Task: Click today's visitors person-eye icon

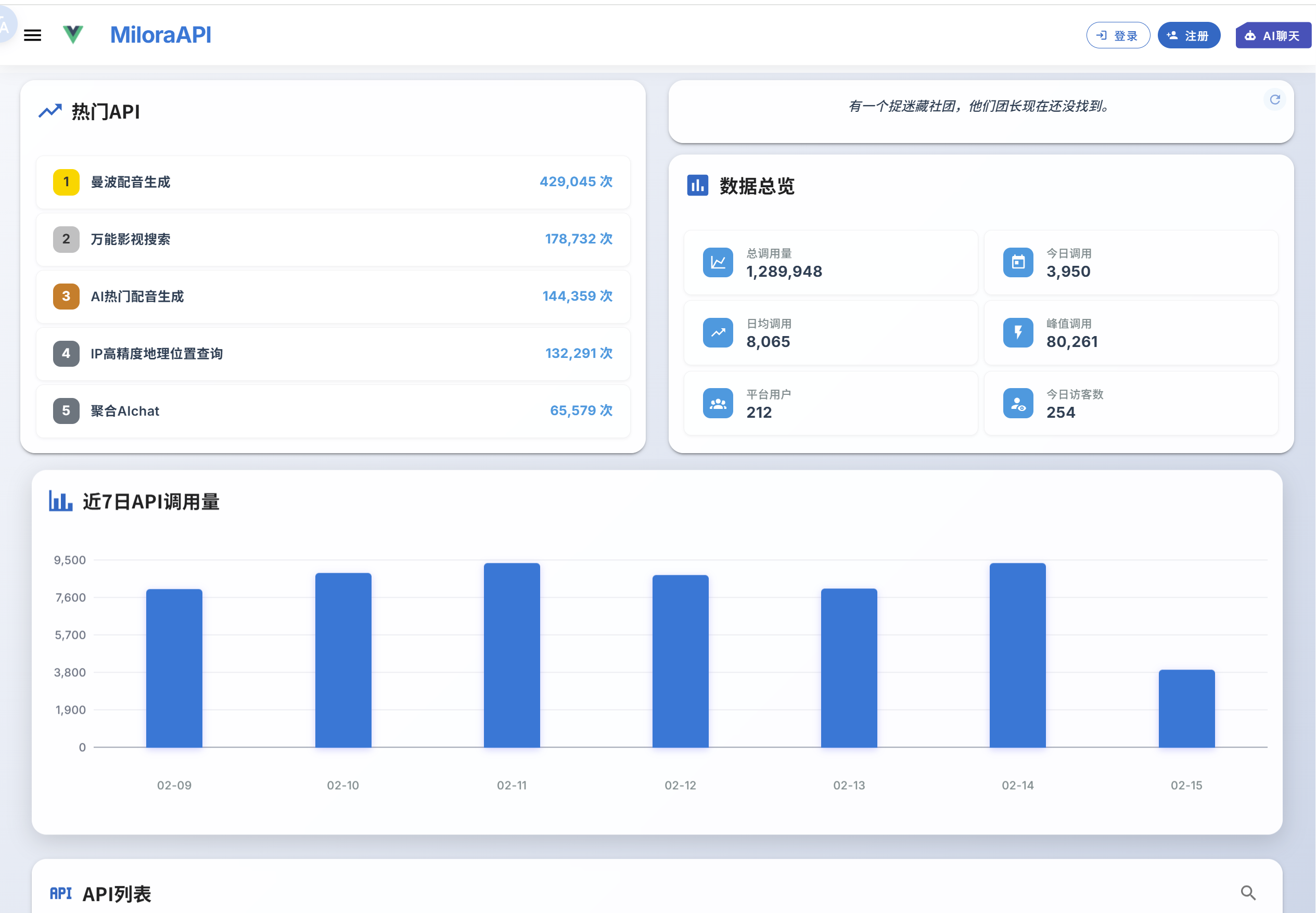Action: click(x=1017, y=404)
